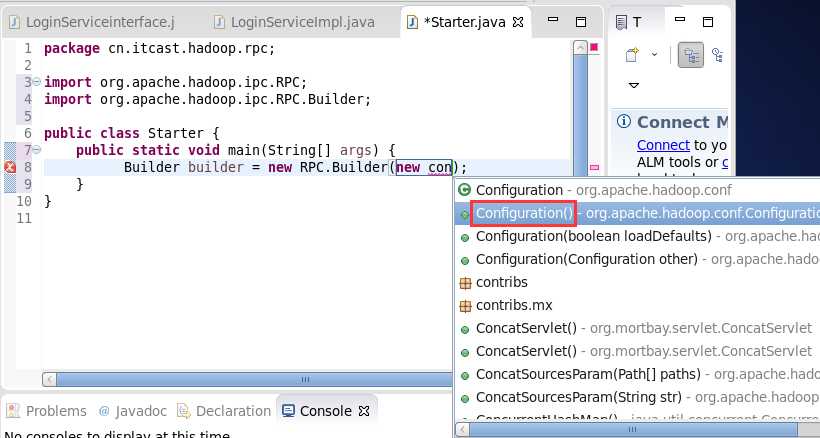Open the Javadoc view tab
This screenshot has height=438, width=820.
point(132,411)
